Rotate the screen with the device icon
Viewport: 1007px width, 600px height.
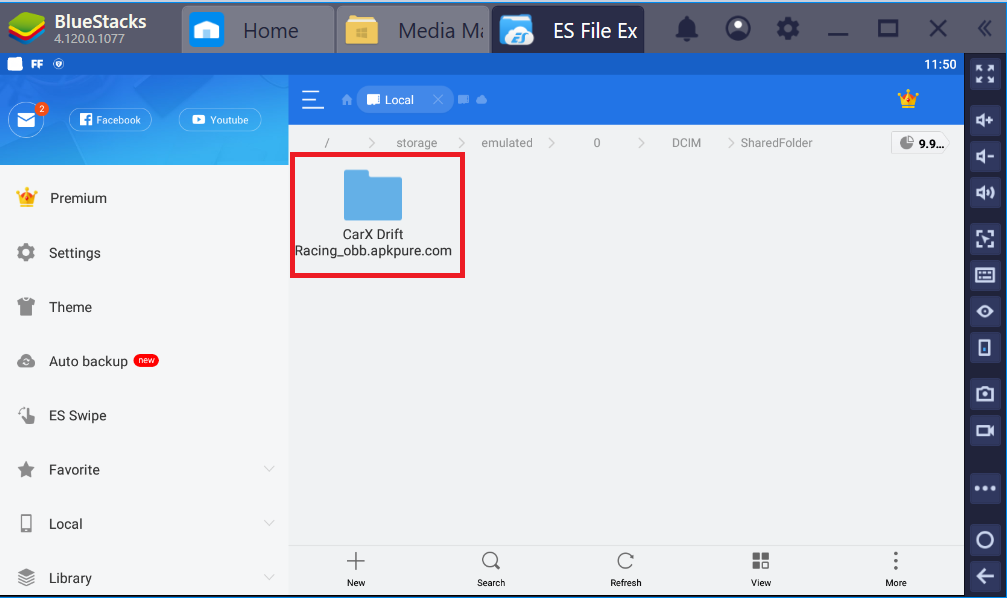click(x=985, y=348)
